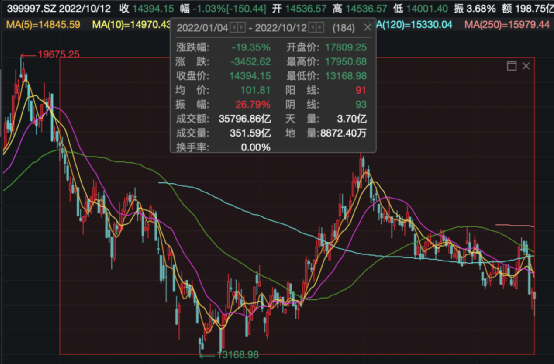Viewport: 554px width, 364px height.
Task: Click the 399997.SZ ticker title
Action: click(31, 8)
